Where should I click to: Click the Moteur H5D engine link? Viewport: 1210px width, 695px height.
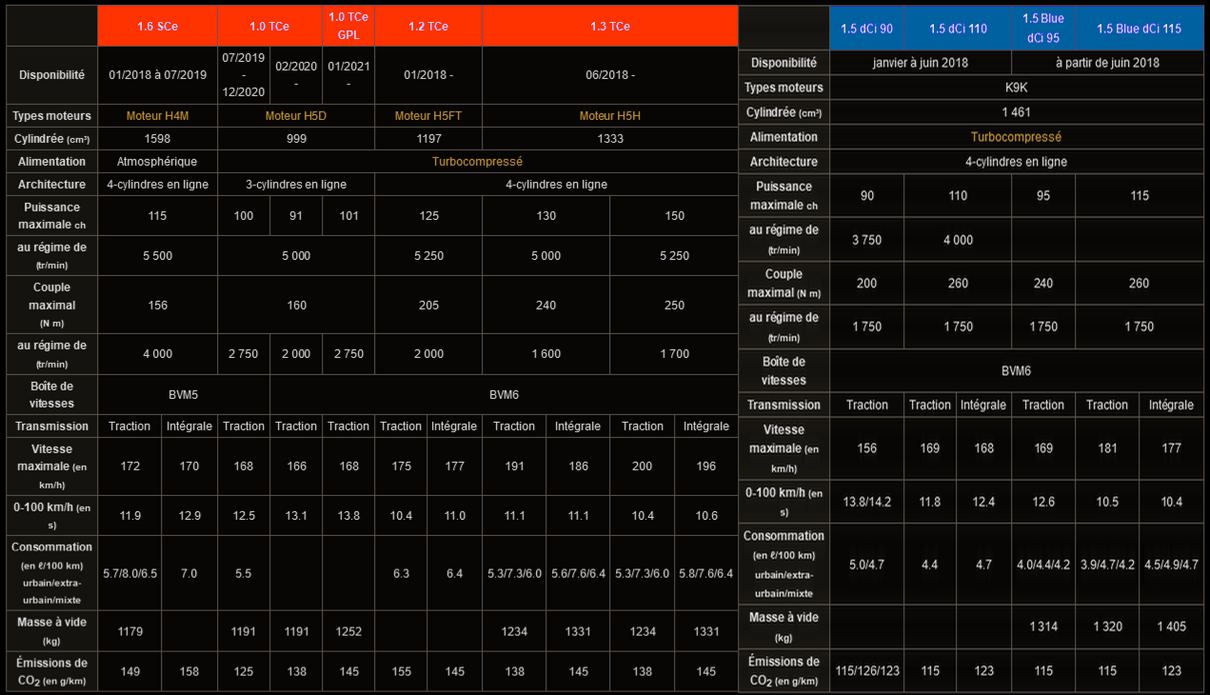click(296, 116)
